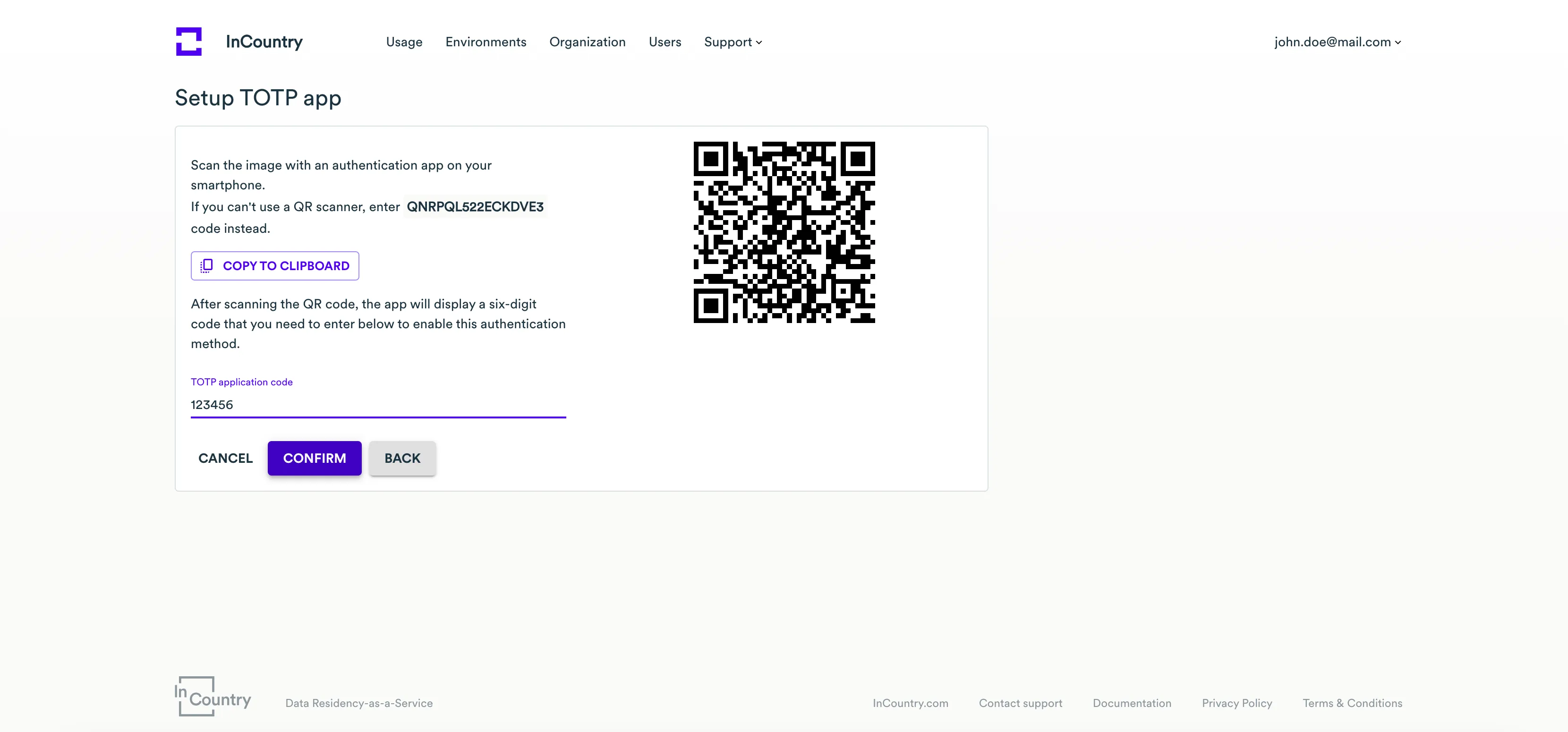Open the Privacy Policy link
Screen dimensions: 1568x732
1236,703
